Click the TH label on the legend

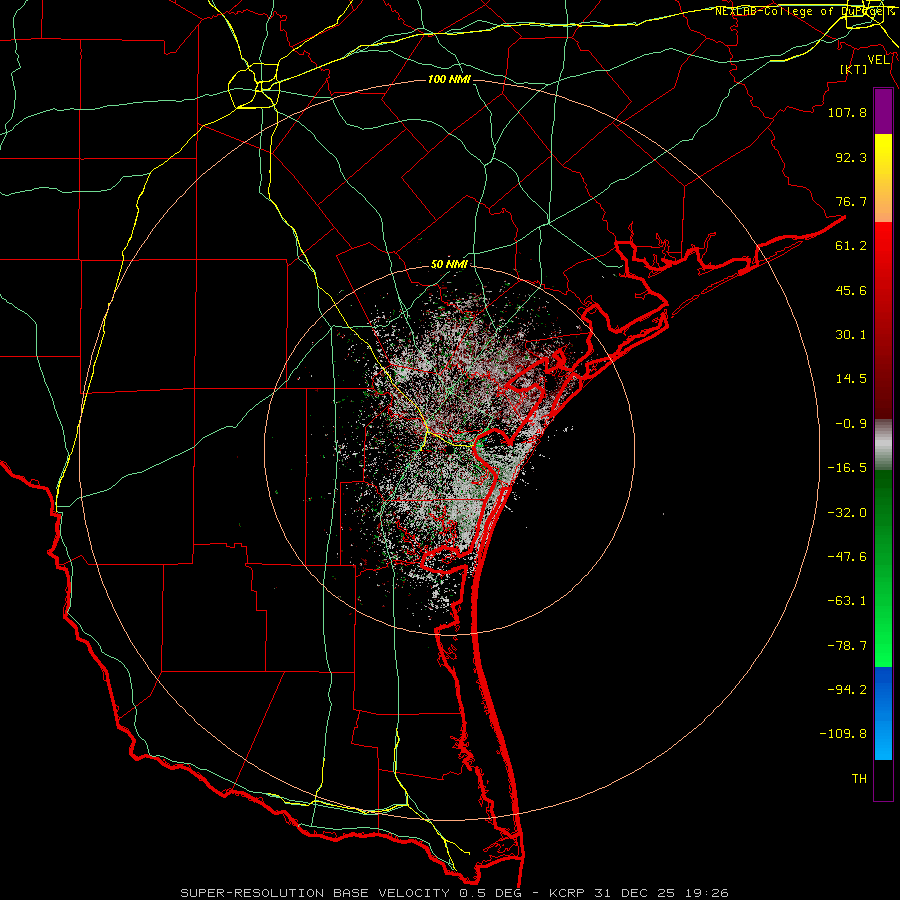click(859, 779)
